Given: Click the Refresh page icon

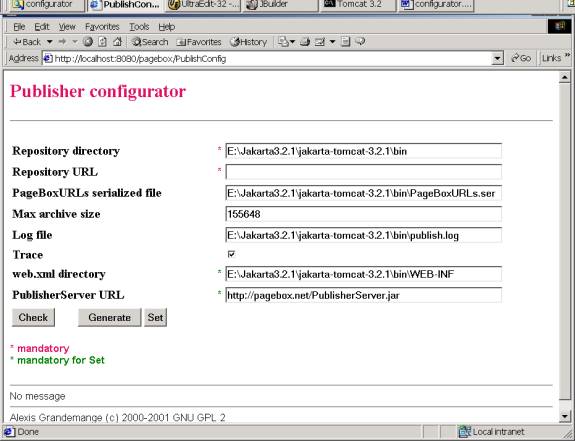Looking at the screenshot, I should (103, 42).
